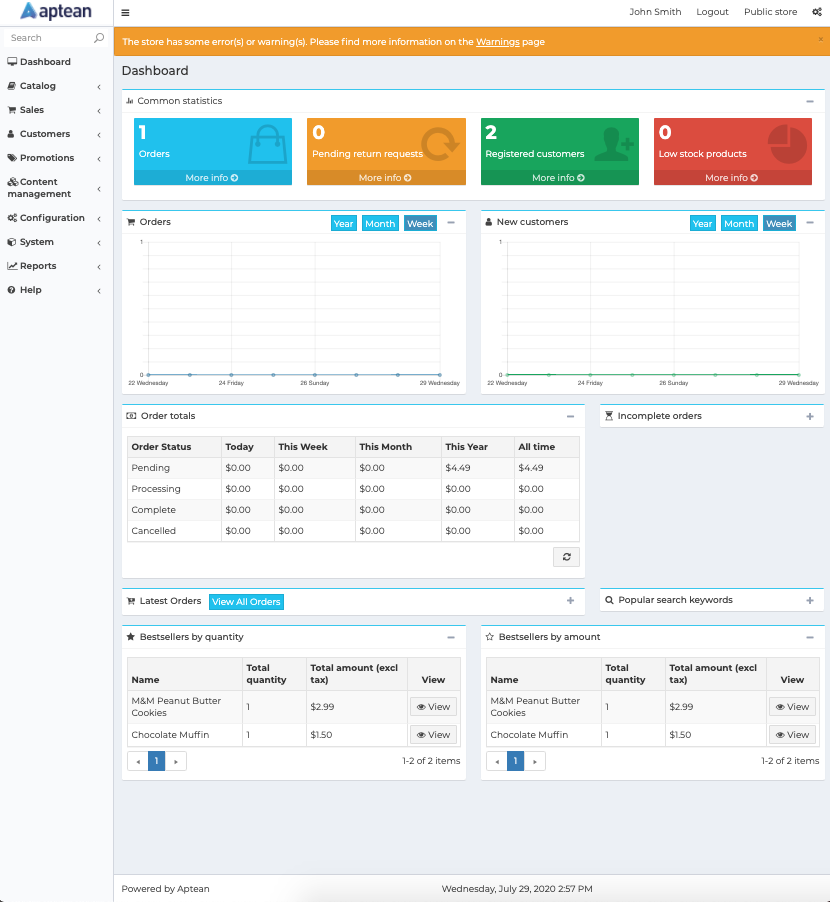Open the Warnings page link

[497, 43]
